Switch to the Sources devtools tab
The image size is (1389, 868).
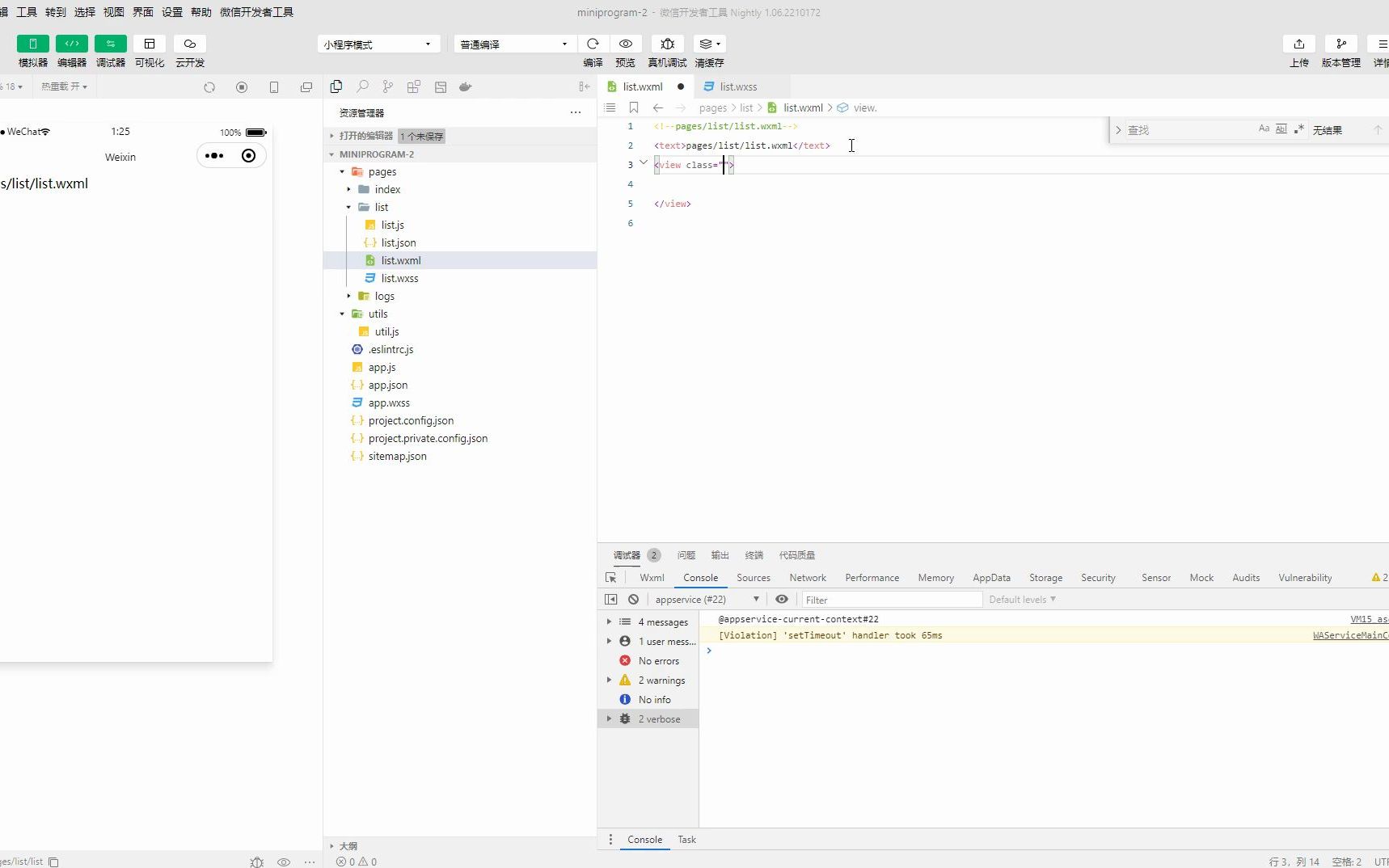point(754,578)
